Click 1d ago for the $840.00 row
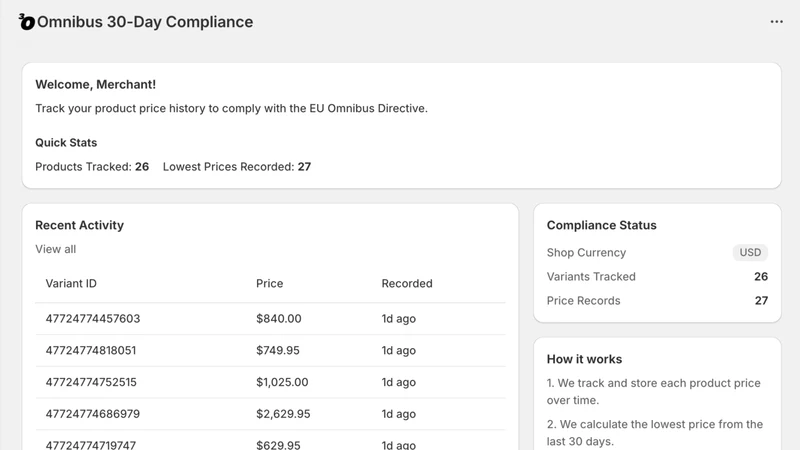800x450 pixels. [398, 318]
